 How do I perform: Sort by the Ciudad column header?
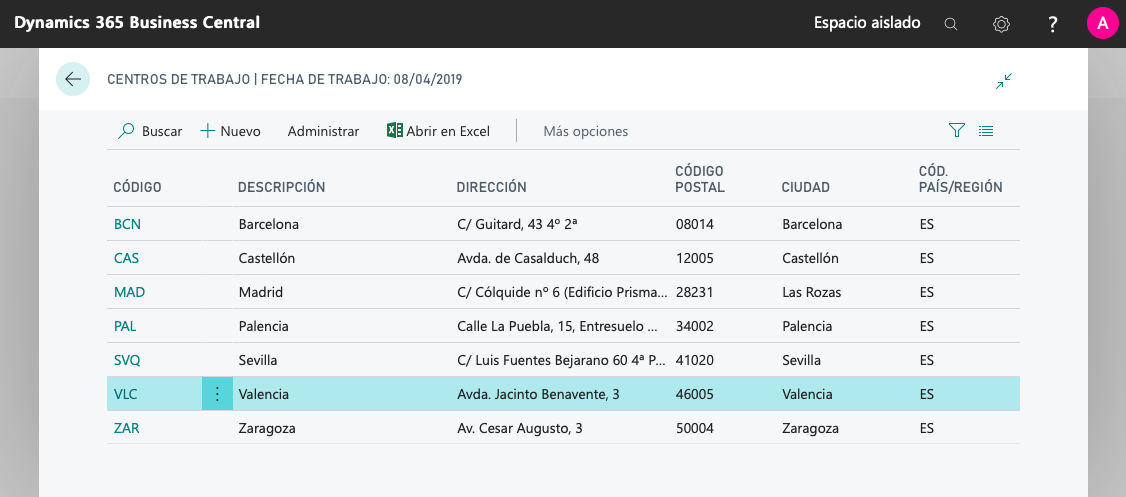(805, 187)
